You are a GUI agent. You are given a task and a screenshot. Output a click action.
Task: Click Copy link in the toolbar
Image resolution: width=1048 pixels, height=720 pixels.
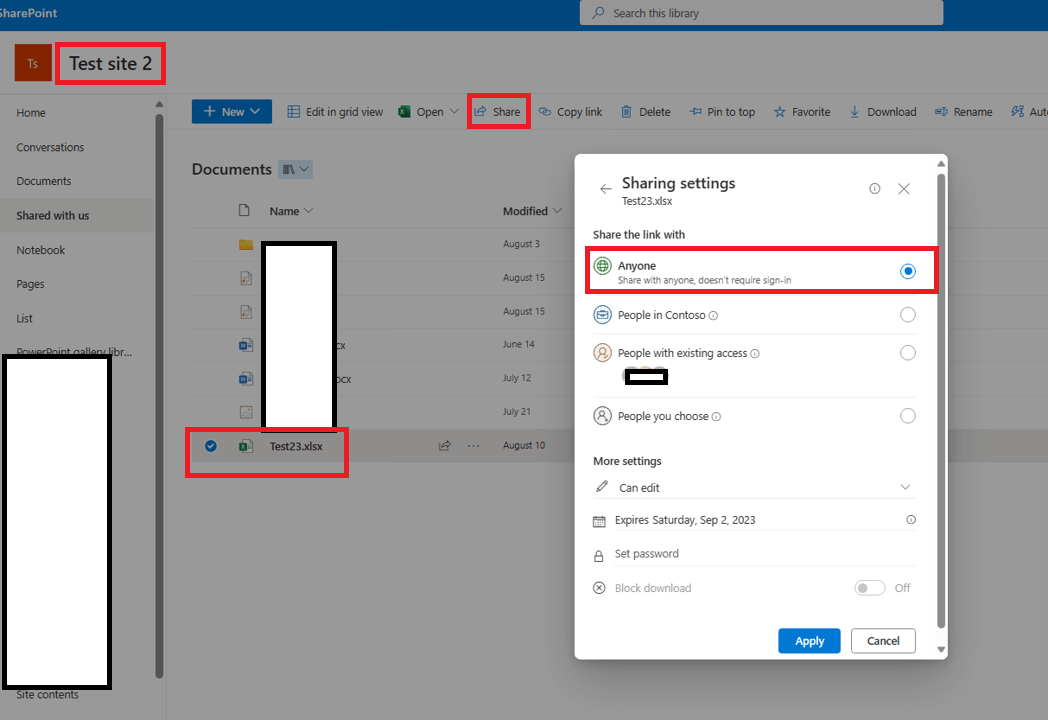pos(570,112)
